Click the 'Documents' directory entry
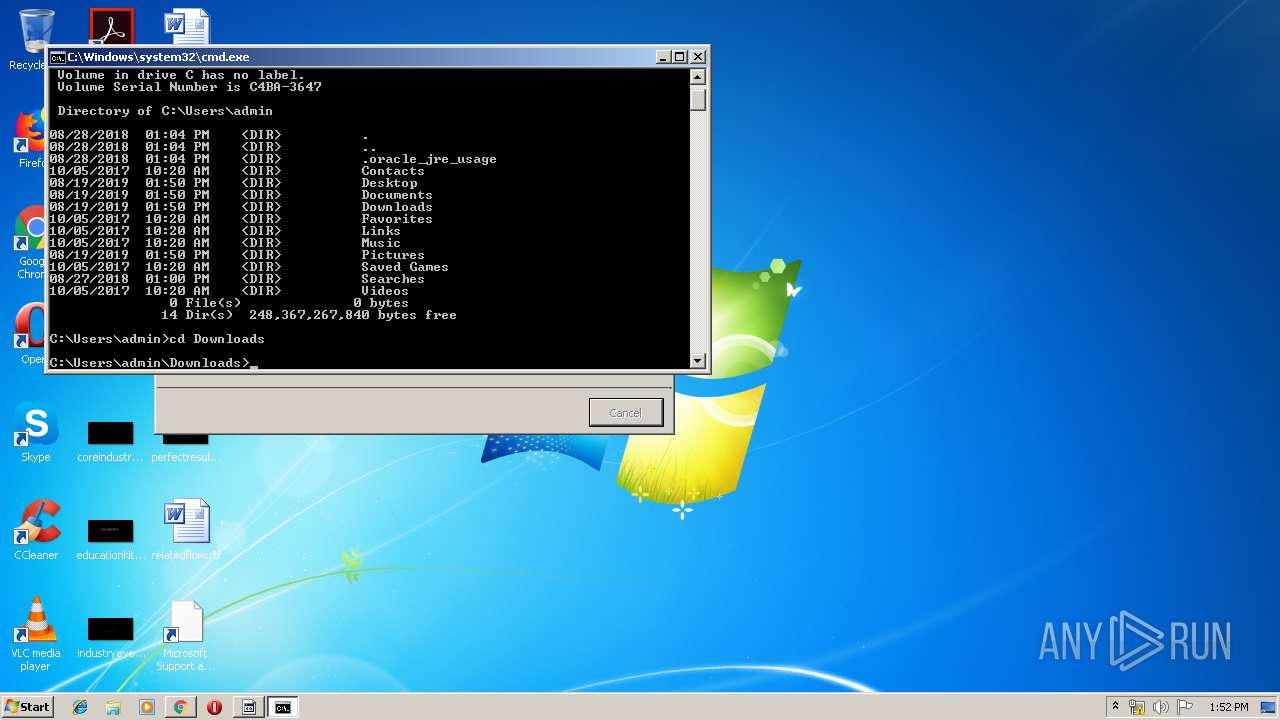Screen dimensions: 1280x720 pyautogui.click(x=397, y=195)
